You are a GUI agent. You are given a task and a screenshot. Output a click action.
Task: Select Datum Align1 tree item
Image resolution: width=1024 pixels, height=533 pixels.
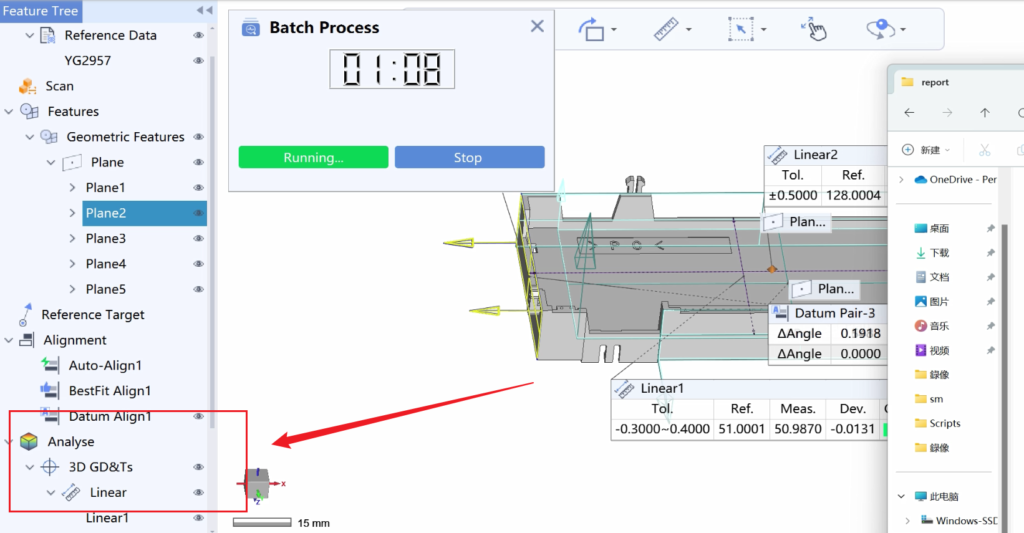[110, 416]
